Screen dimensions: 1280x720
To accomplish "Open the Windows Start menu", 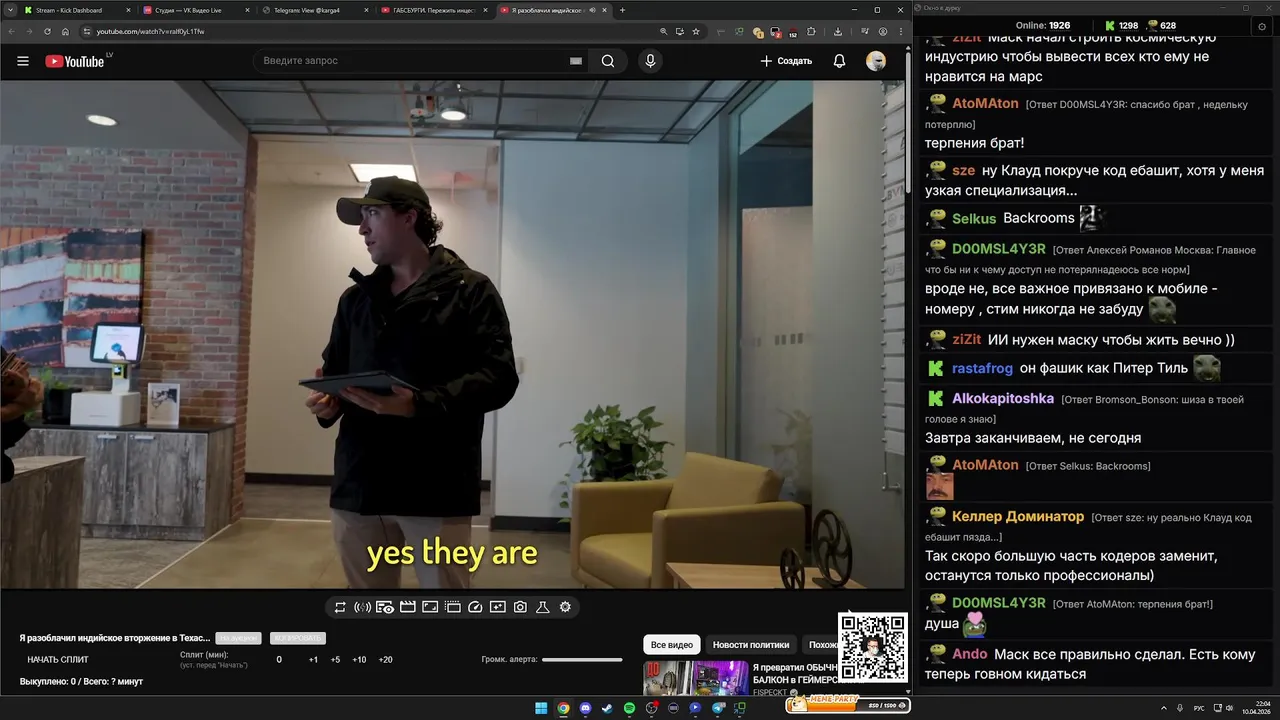I will click(541, 708).
